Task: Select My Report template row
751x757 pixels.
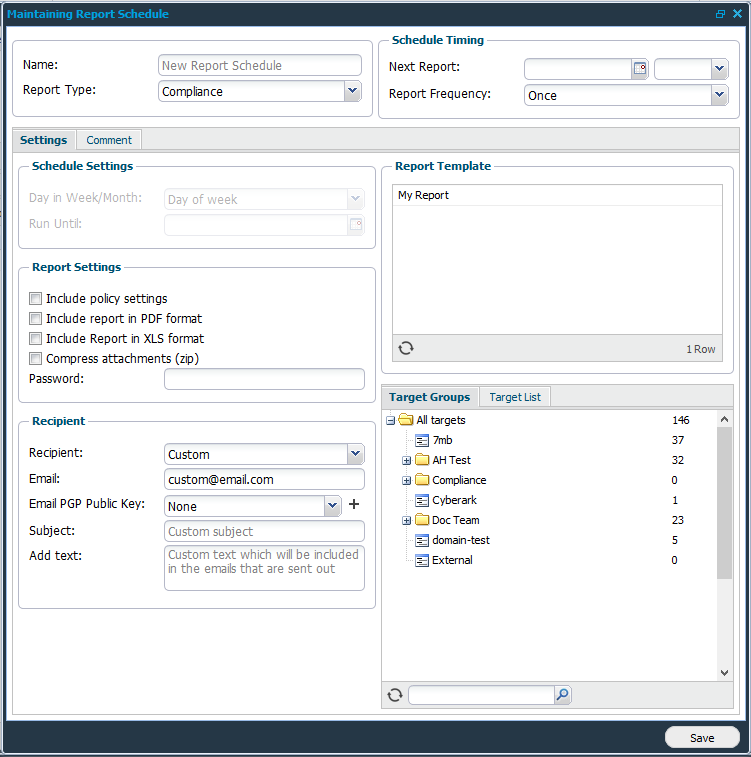Action: pos(556,196)
